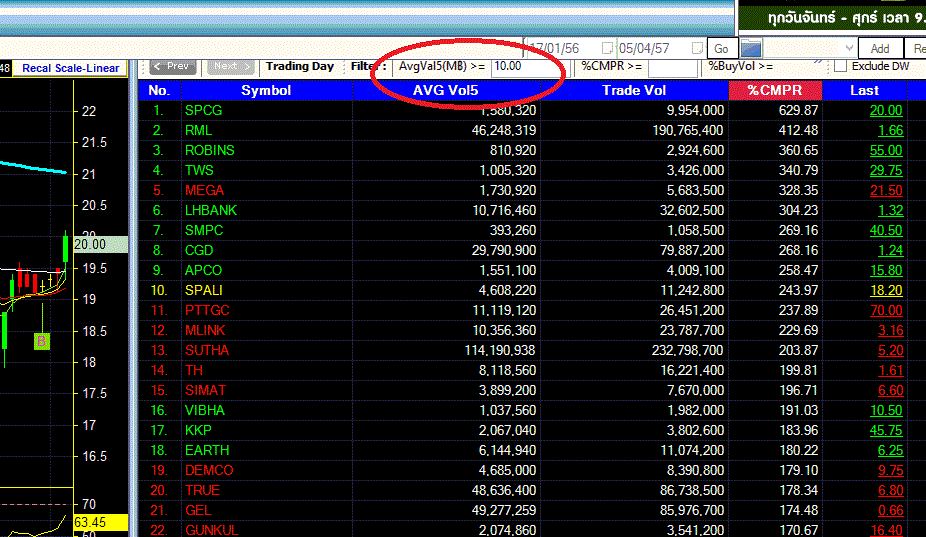Expand the toolbar overflow chevron near %BuyVol
Image resolution: width=926 pixels, height=537 pixels.
[817, 61]
